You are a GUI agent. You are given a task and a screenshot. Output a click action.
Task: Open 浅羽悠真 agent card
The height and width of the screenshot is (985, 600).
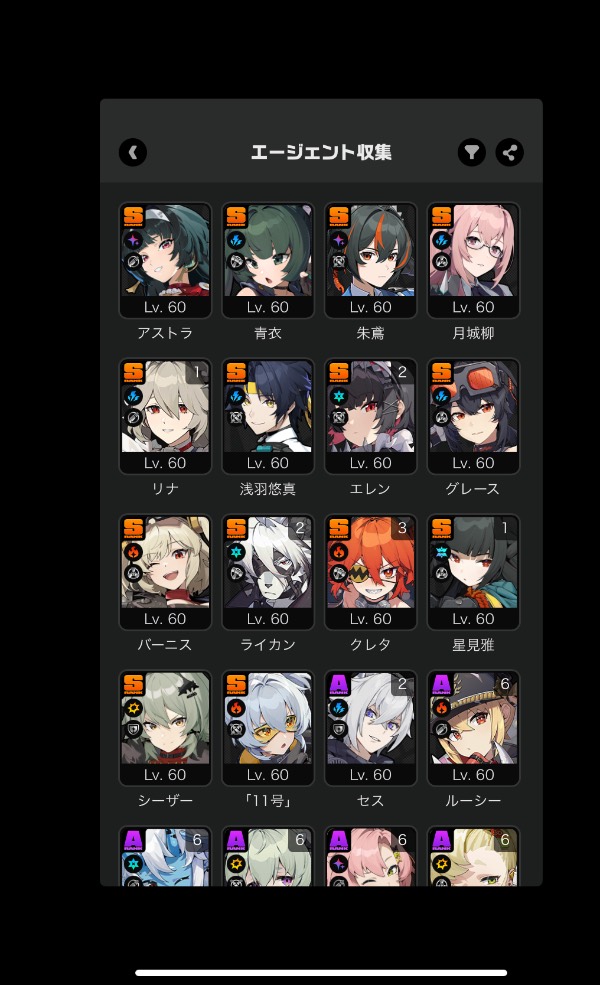[x=268, y=416]
